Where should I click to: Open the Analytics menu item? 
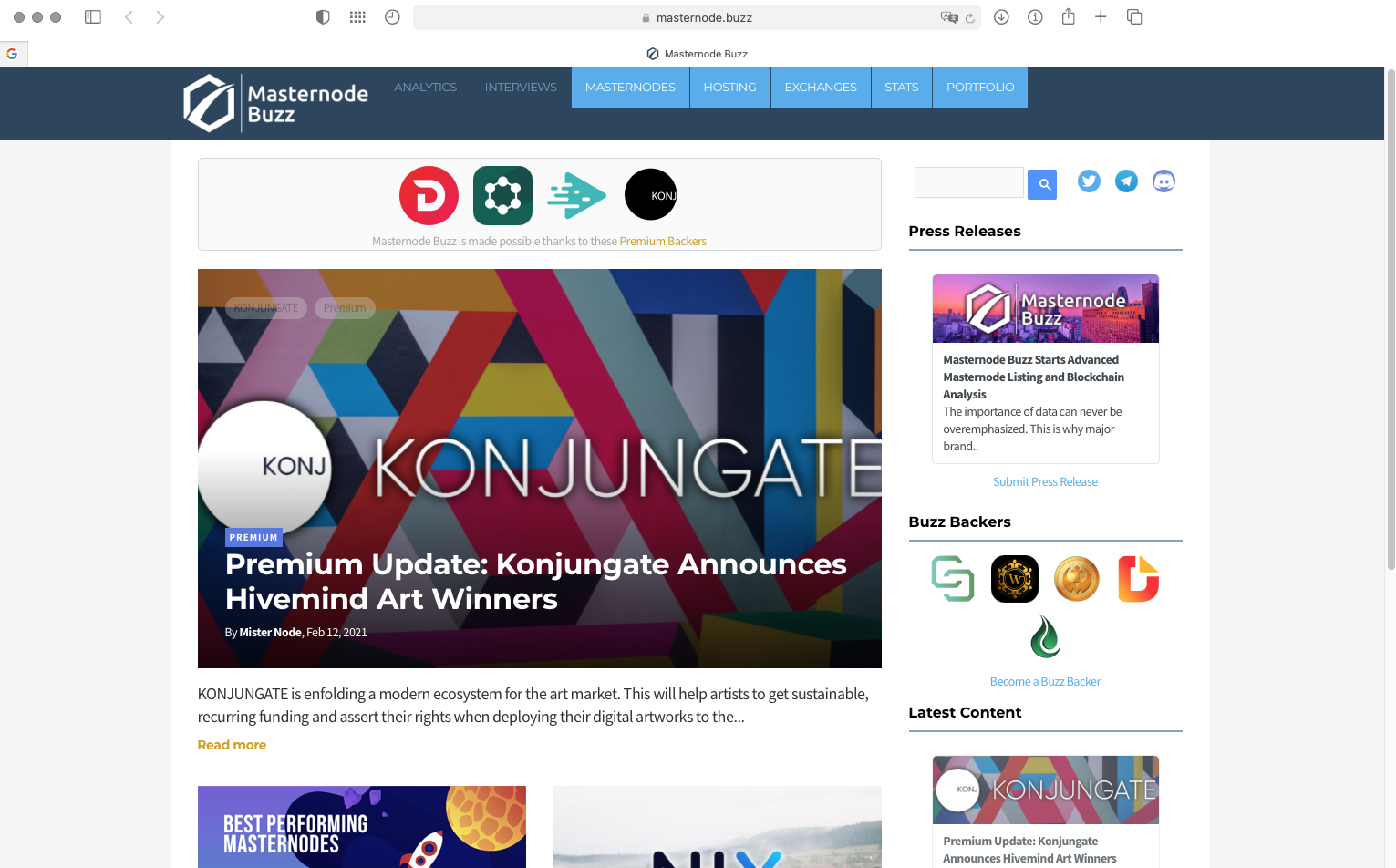coord(426,88)
